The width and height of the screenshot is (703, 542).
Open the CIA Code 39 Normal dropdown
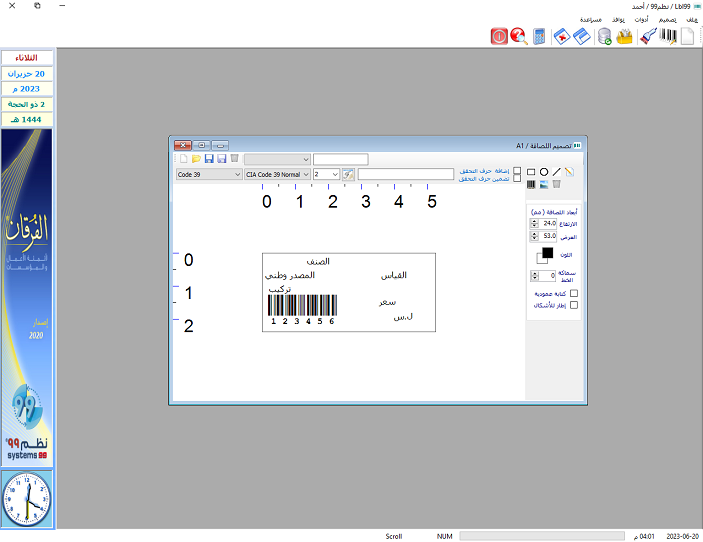(305, 174)
